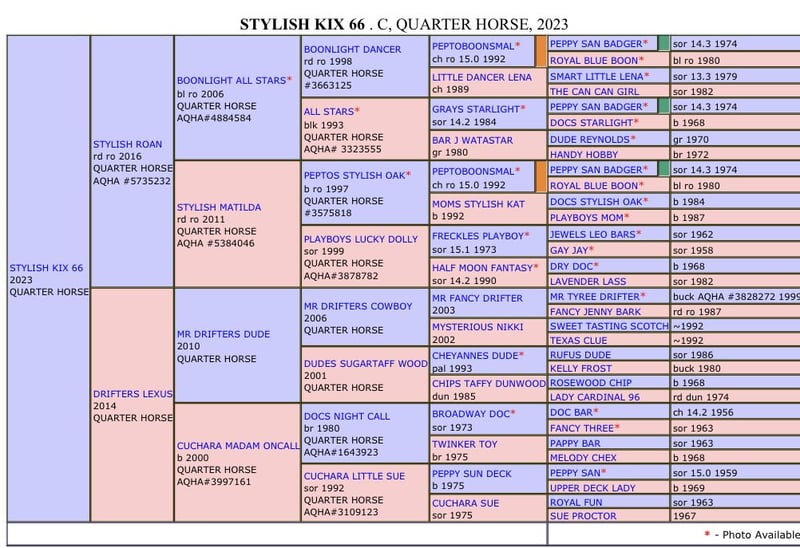Open the STYLISH KIX 66 horse link
This screenshot has height=548, width=800.
[x=46, y=268]
